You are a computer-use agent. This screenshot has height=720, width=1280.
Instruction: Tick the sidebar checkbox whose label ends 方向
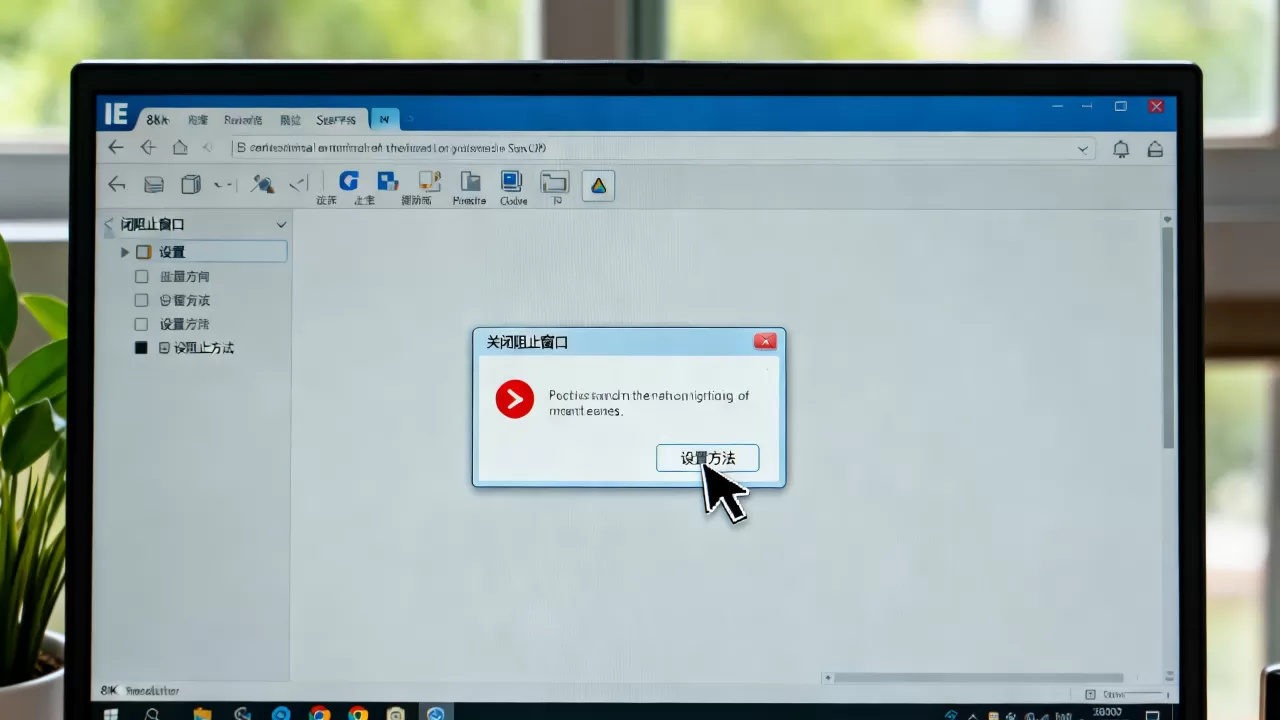coord(141,276)
